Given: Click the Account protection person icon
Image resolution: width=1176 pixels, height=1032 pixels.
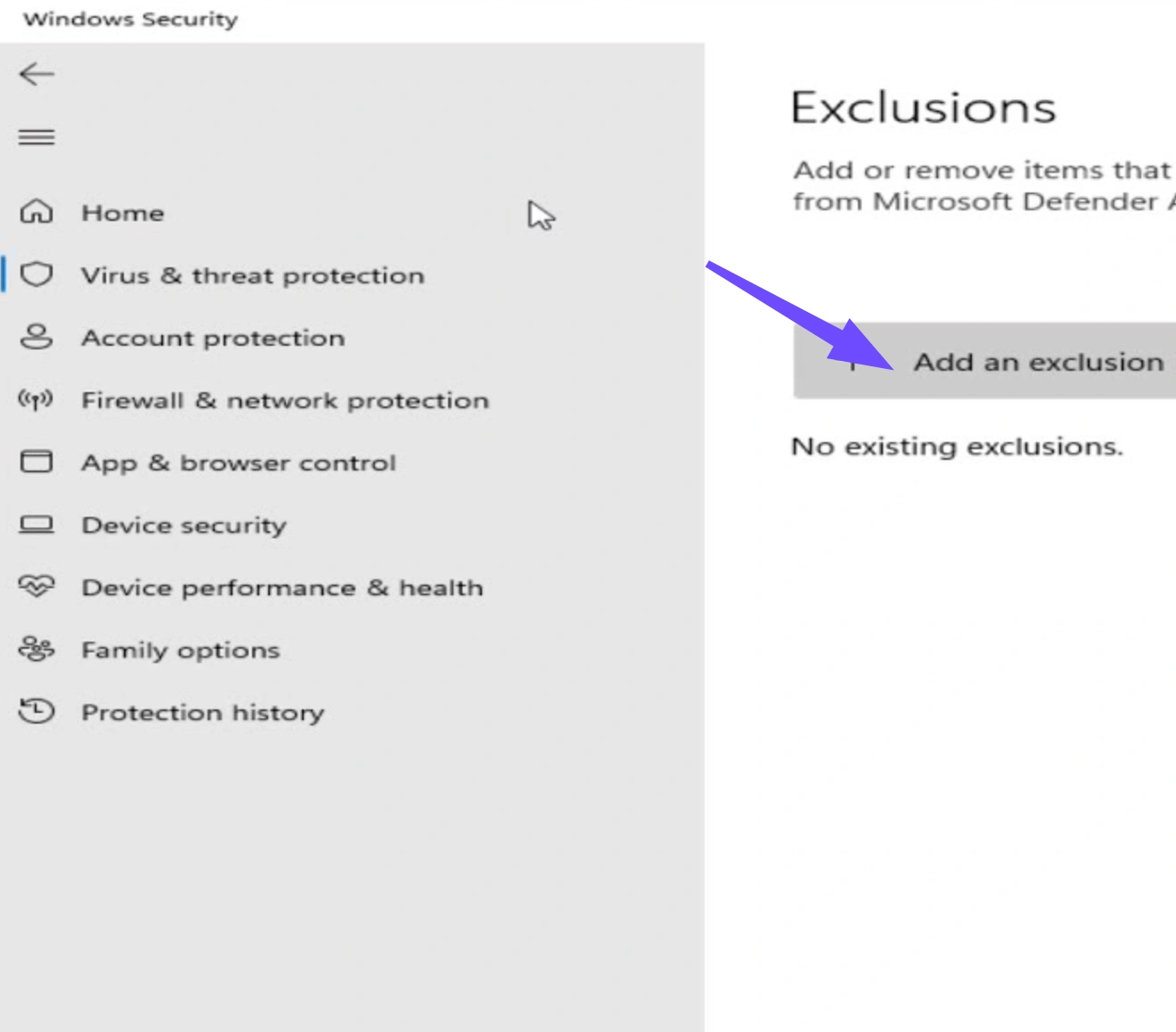Looking at the screenshot, I should [37, 337].
